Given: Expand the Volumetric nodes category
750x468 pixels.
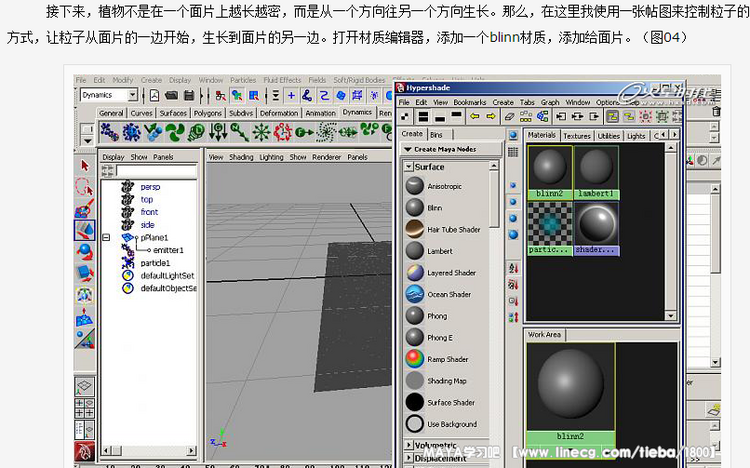Looking at the screenshot, I should (408, 445).
